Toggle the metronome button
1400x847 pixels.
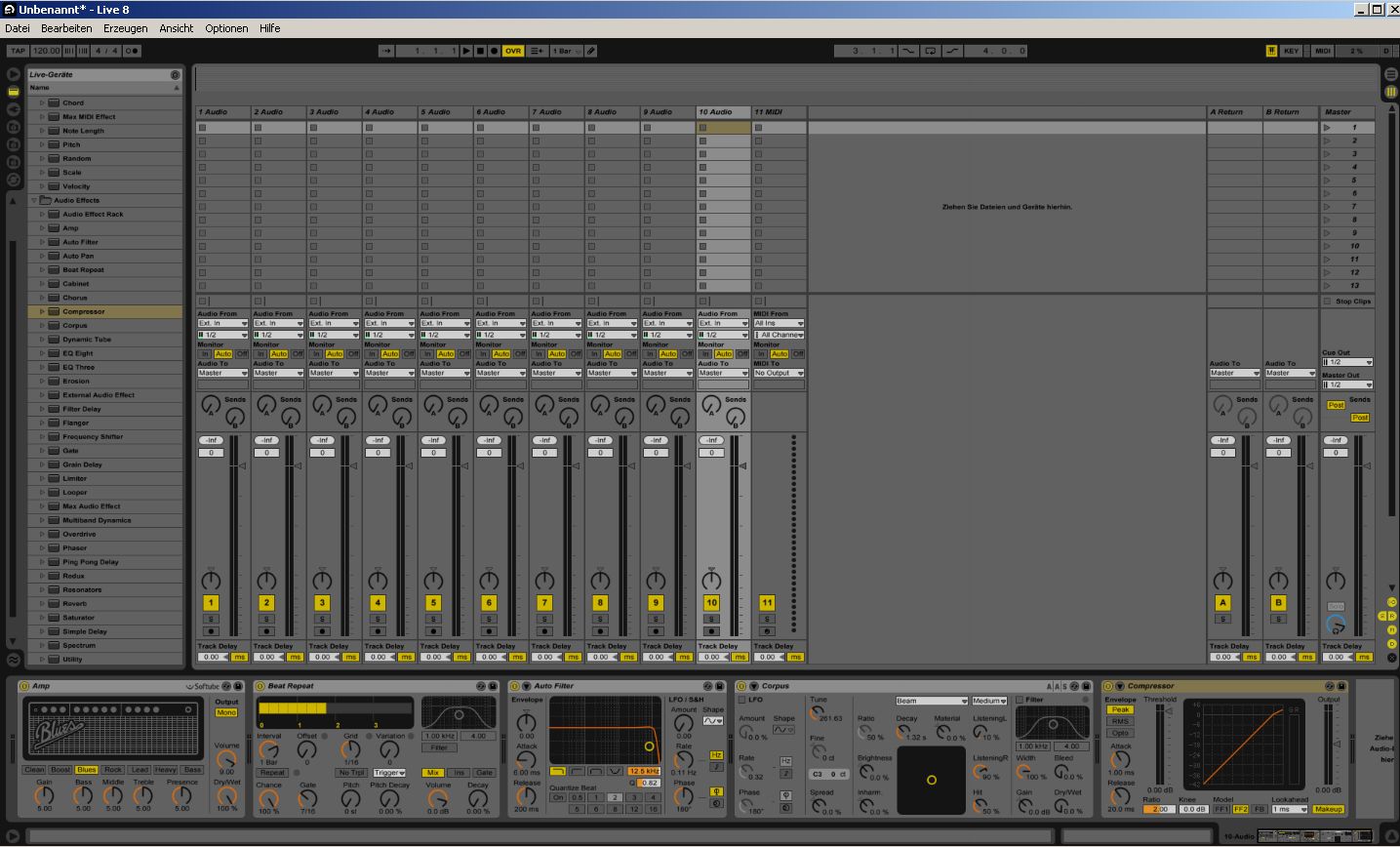(132, 51)
